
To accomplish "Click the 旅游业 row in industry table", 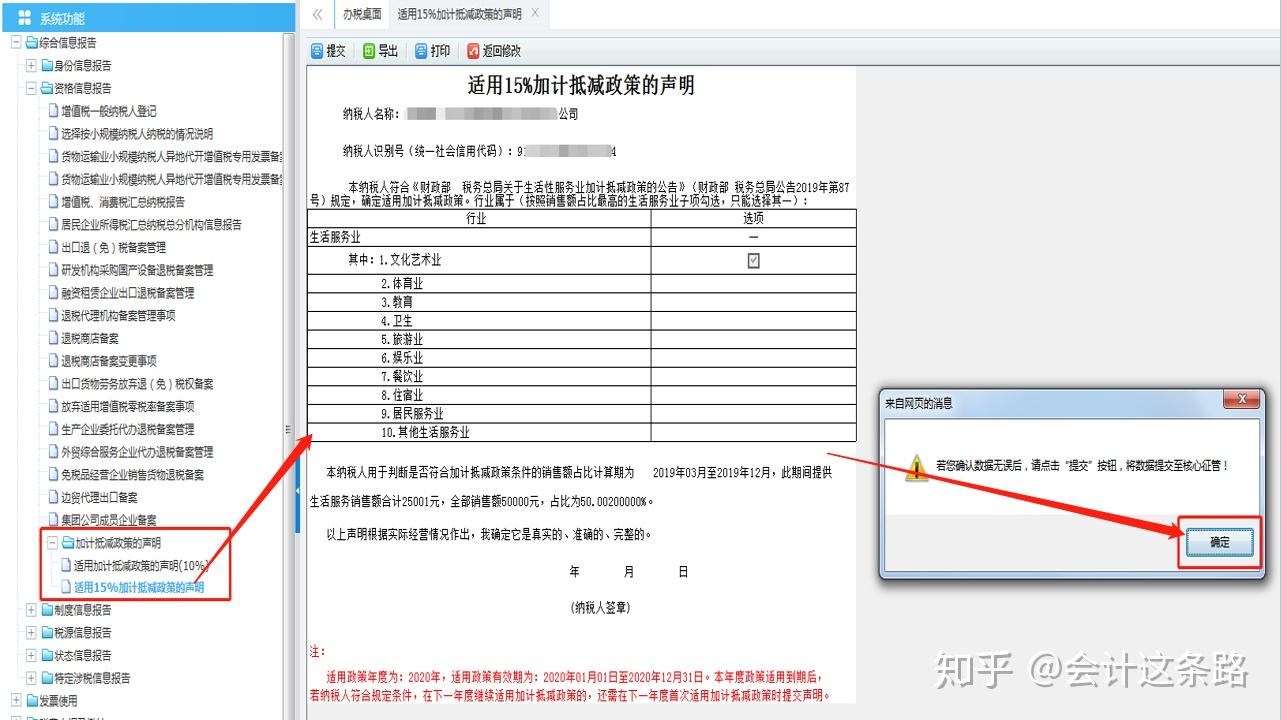I will point(582,339).
